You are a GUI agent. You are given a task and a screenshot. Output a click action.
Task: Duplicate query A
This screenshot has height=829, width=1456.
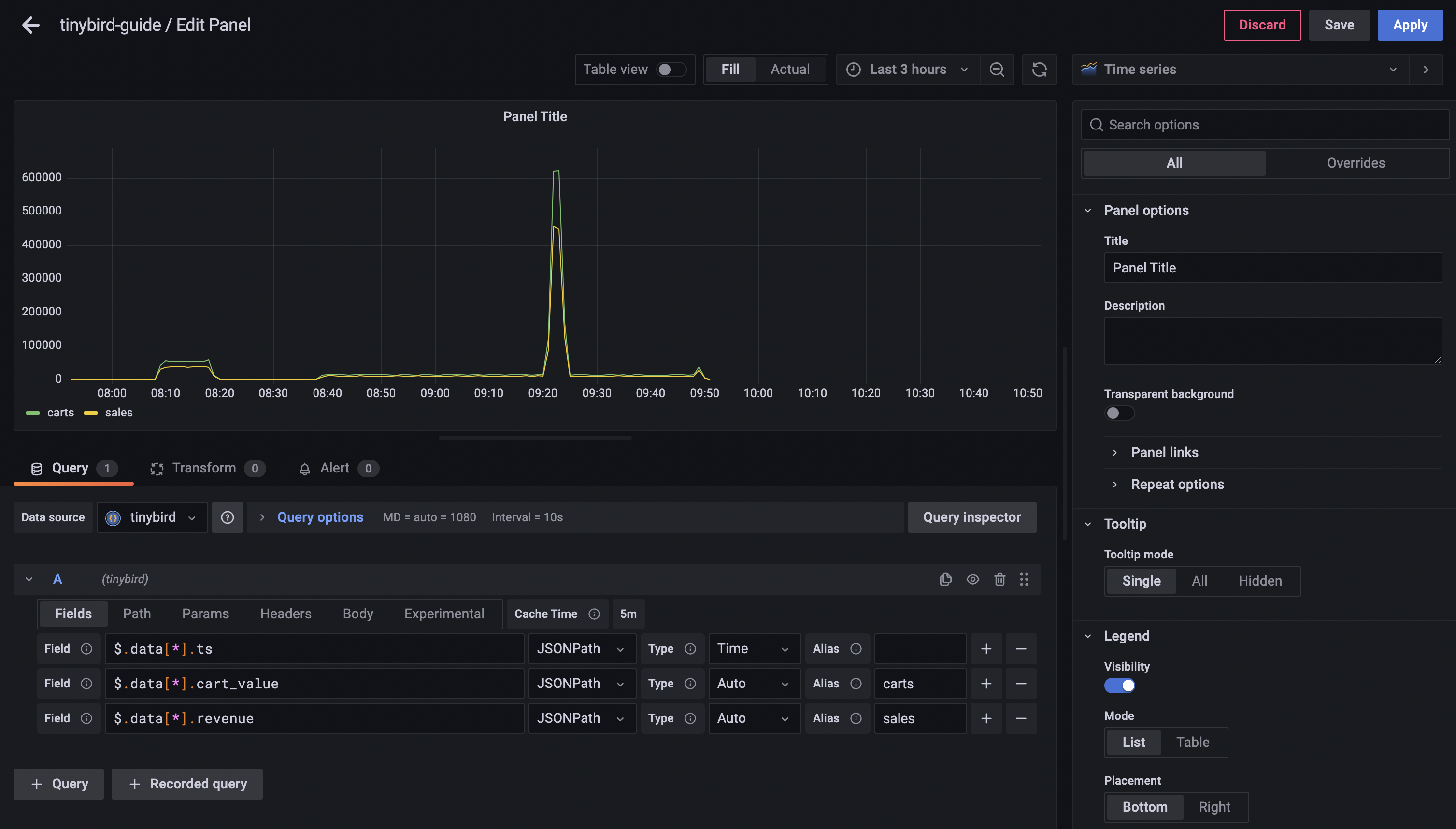tap(945, 579)
